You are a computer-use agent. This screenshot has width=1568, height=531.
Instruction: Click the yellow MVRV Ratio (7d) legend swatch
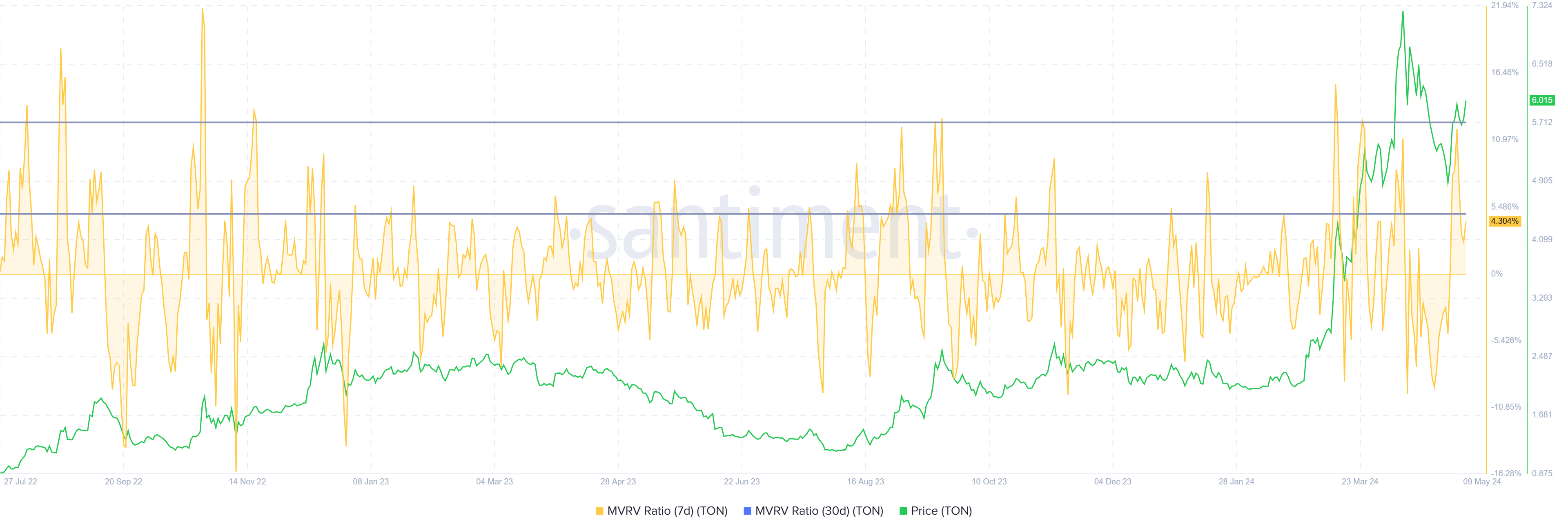pos(599,511)
